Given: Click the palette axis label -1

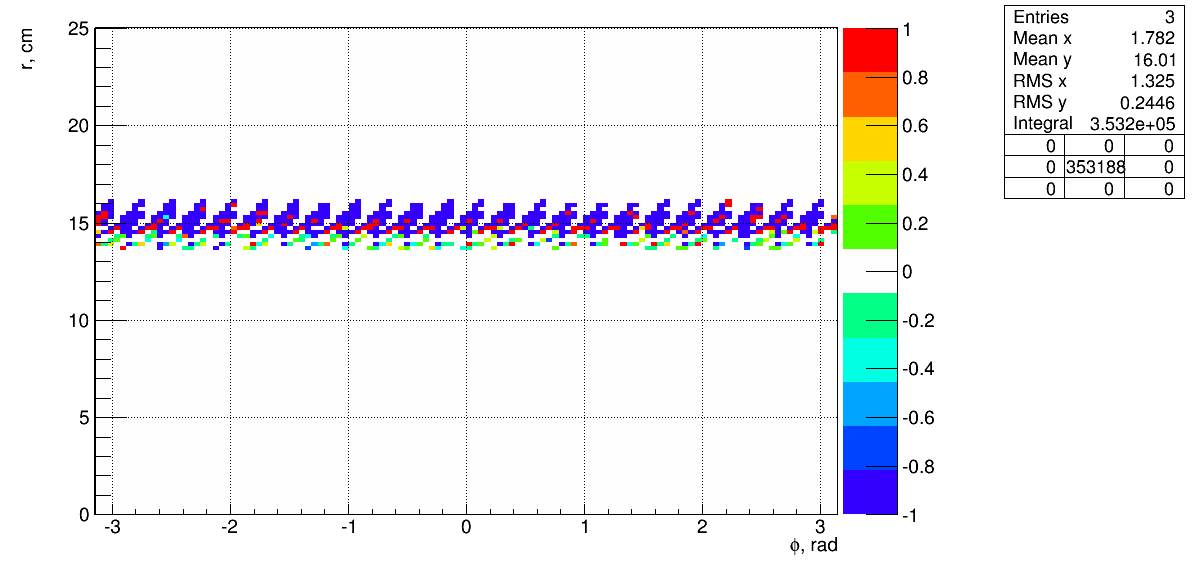Looking at the screenshot, I should point(911,515).
